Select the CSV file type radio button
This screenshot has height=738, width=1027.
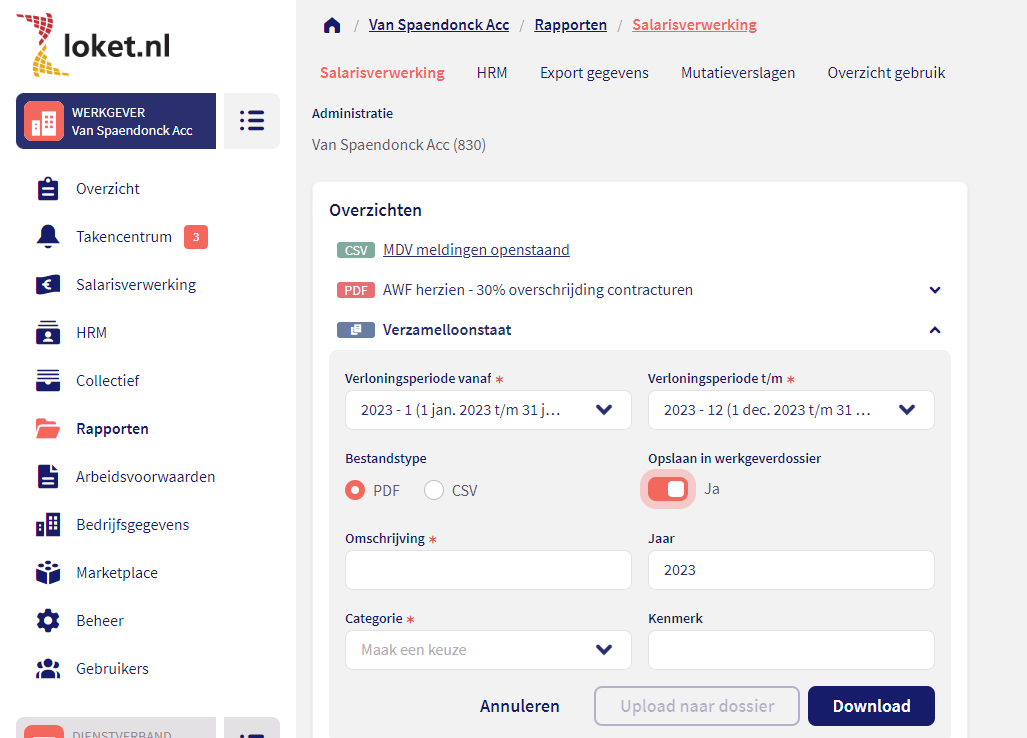[x=434, y=490]
